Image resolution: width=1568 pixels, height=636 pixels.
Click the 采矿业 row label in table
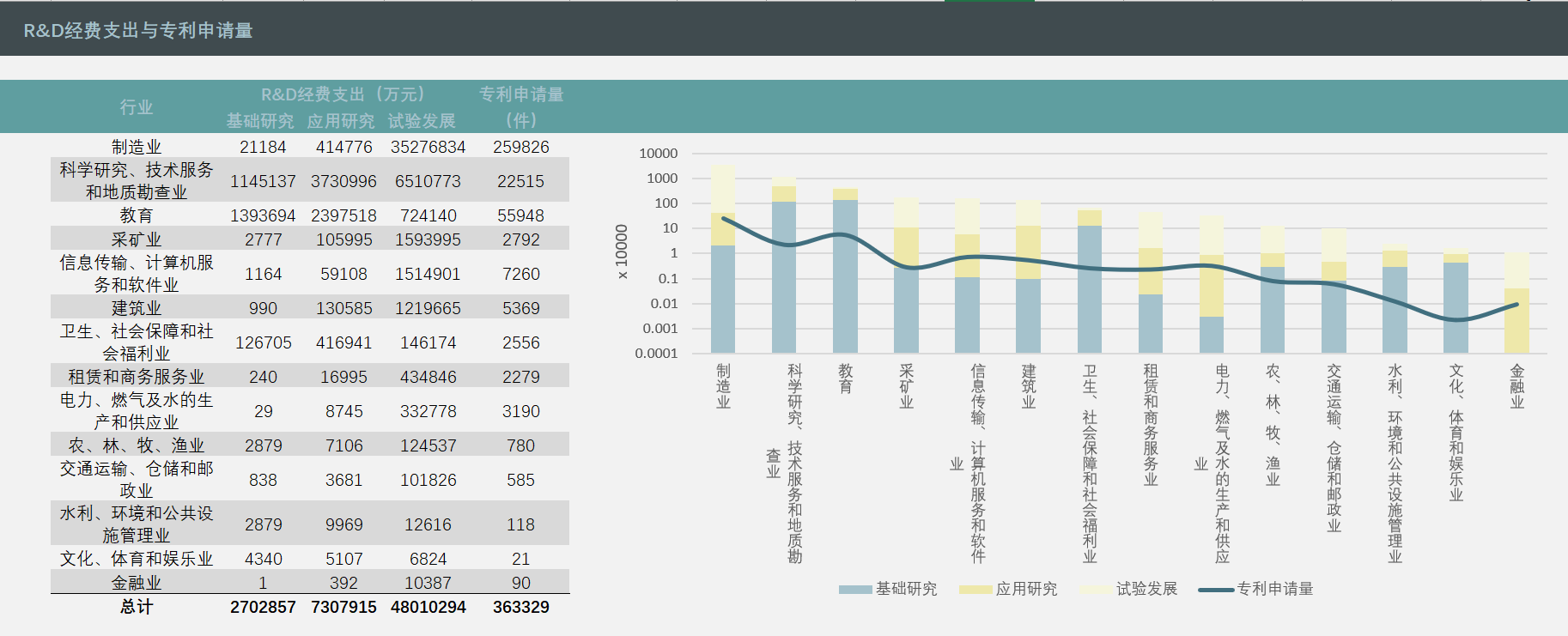pos(137,239)
